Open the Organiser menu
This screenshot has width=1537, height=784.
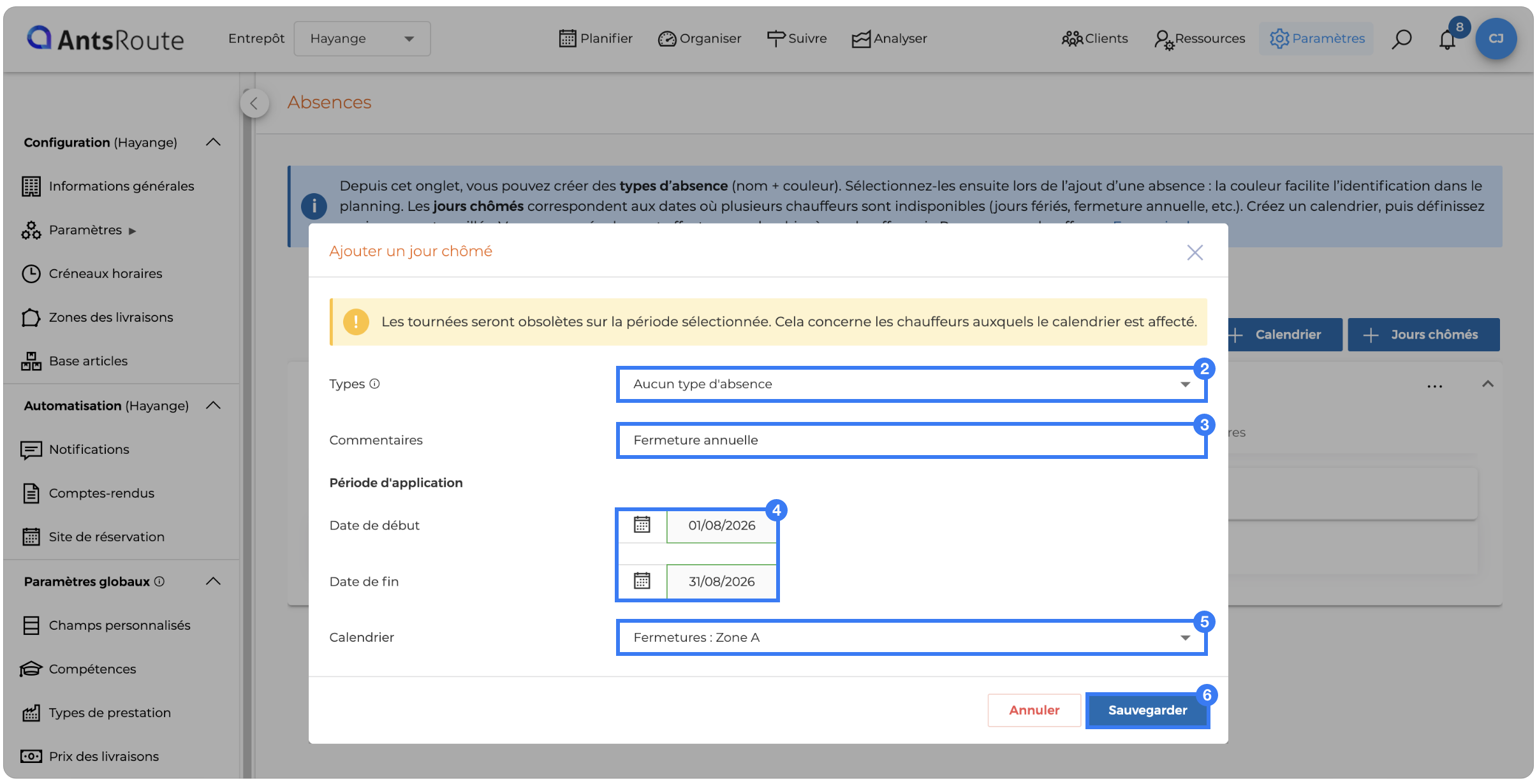[x=700, y=39]
